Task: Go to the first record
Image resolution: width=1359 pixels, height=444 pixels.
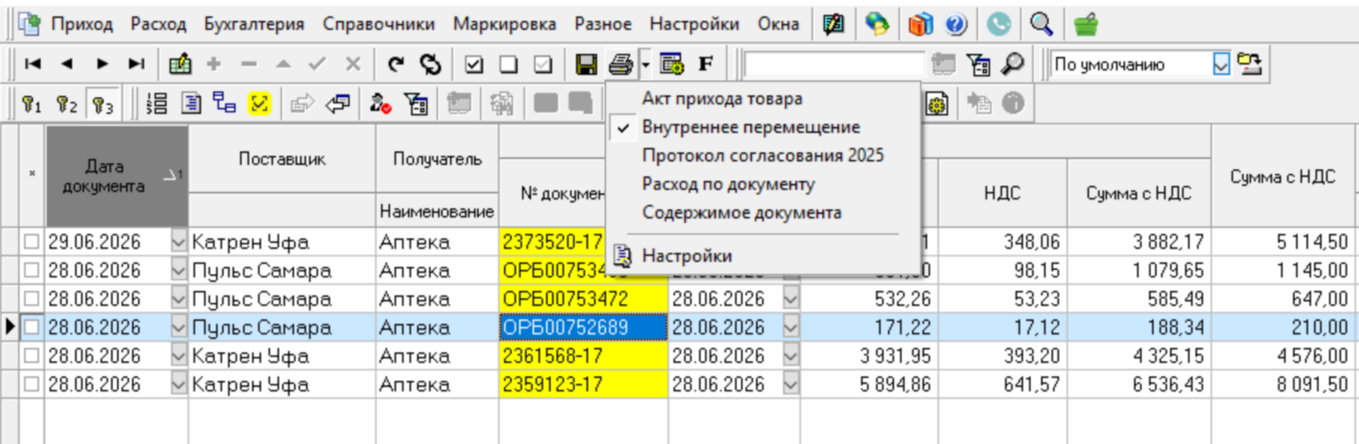Action: (33, 64)
